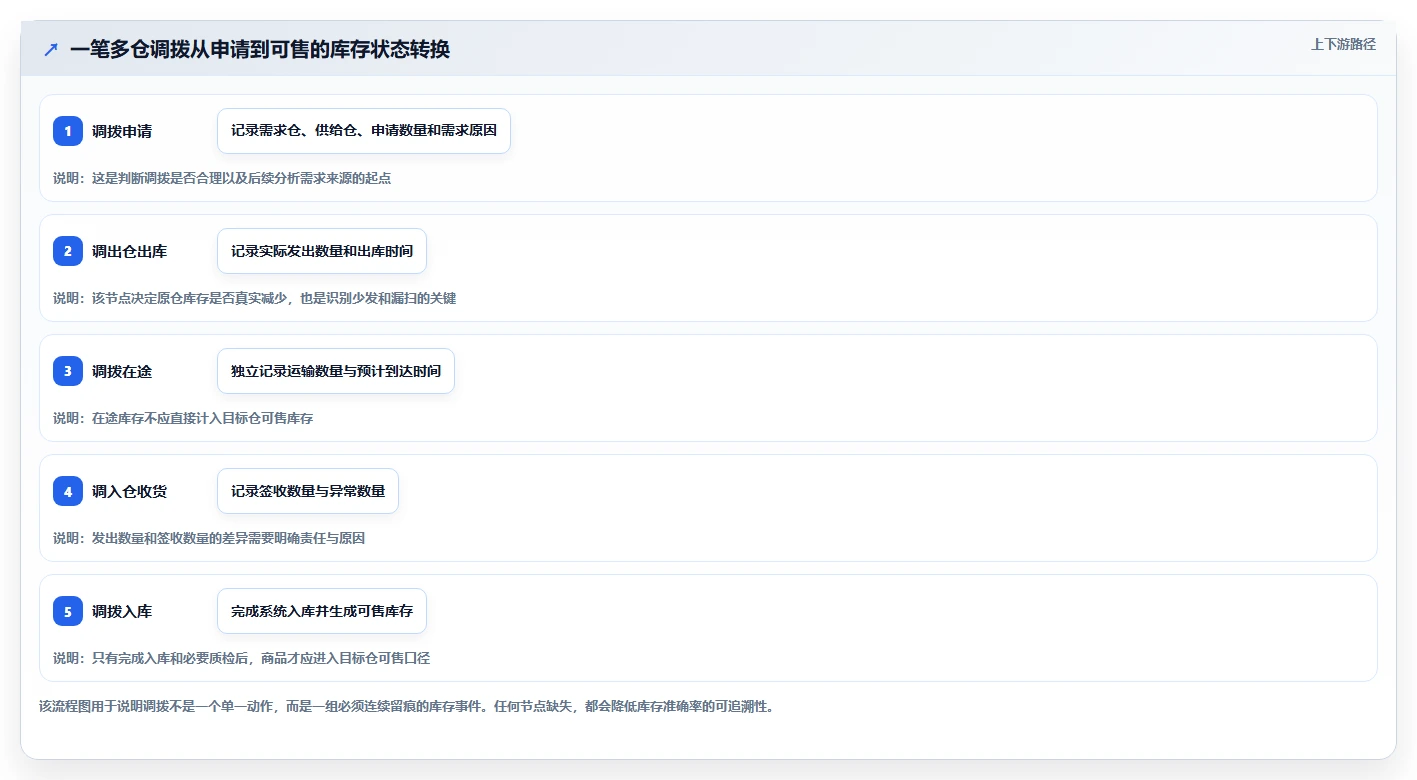Click the note 在途库存不应直接计入目标仓可售库存

183,418
